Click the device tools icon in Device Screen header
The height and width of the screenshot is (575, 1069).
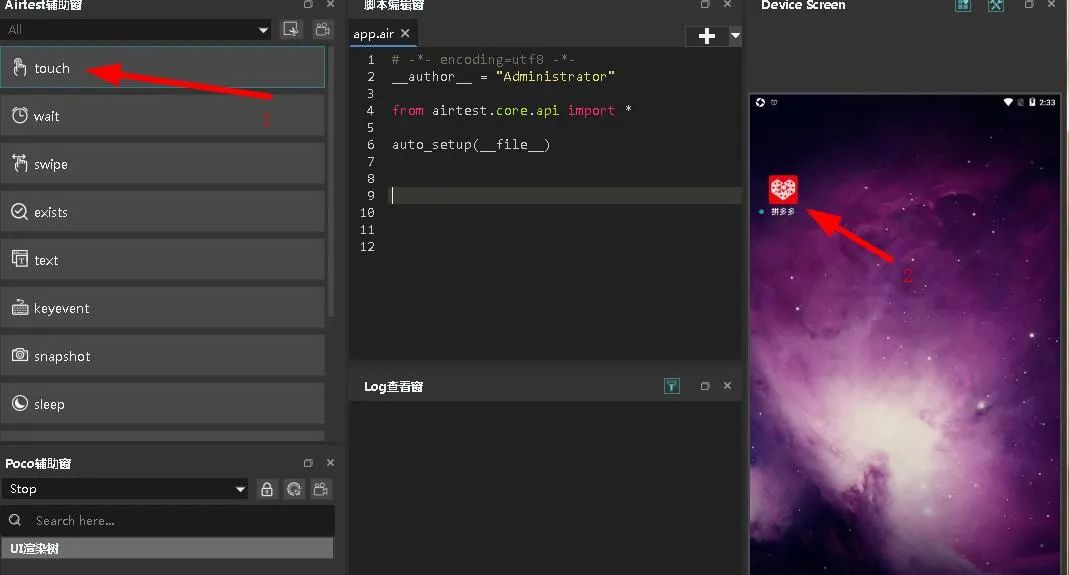coord(996,5)
